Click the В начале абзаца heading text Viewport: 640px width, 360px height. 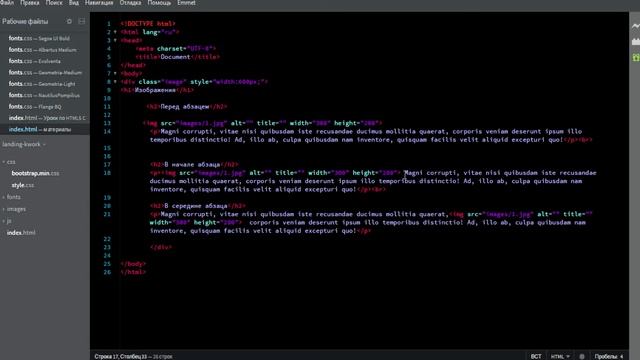(x=192, y=164)
